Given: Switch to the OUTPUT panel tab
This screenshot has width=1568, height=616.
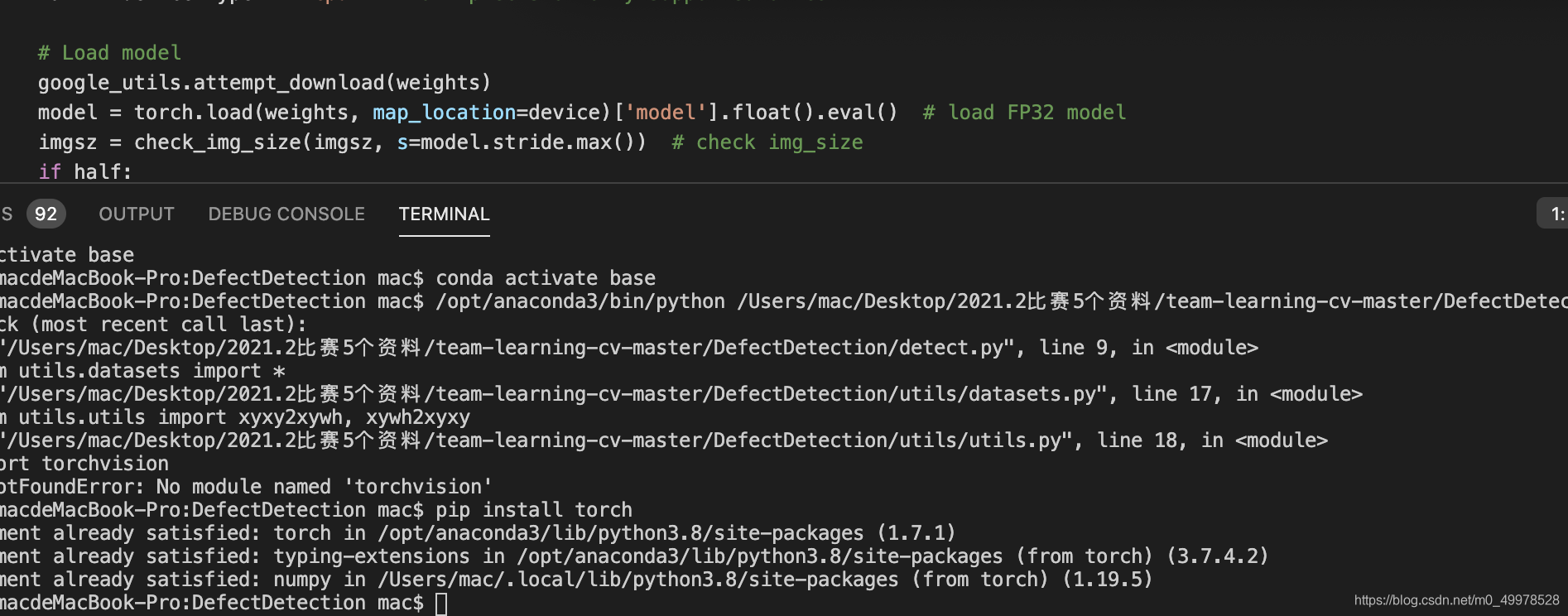Looking at the screenshot, I should click(137, 214).
